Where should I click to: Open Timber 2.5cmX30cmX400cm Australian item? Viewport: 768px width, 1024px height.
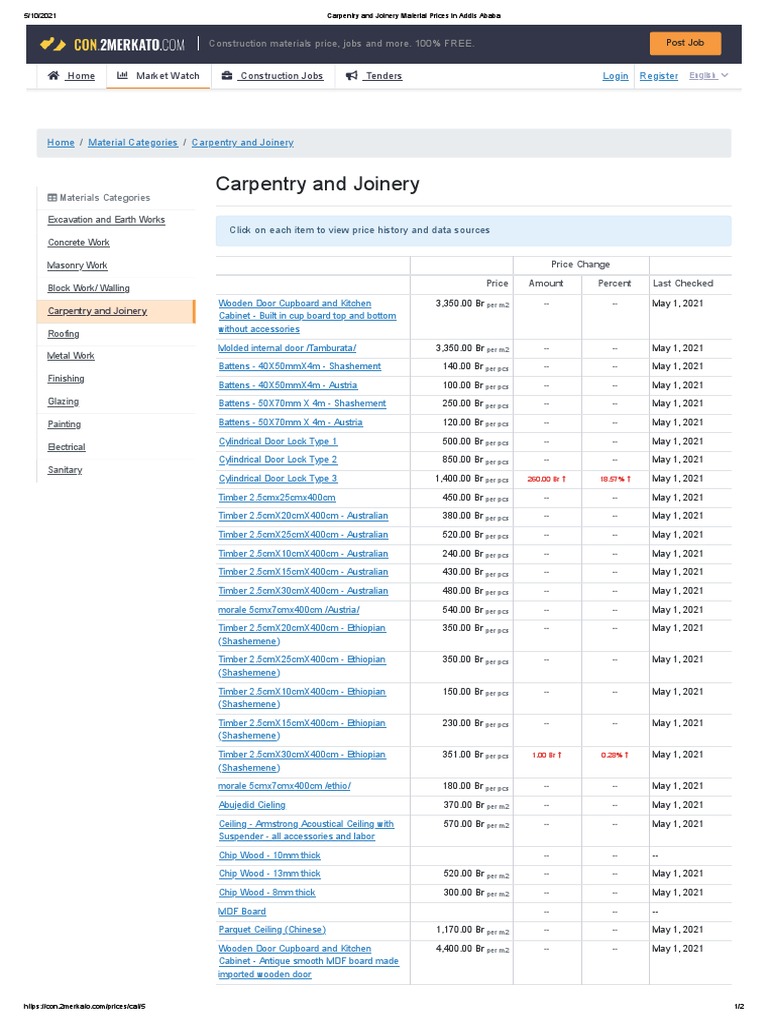coord(303,591)
